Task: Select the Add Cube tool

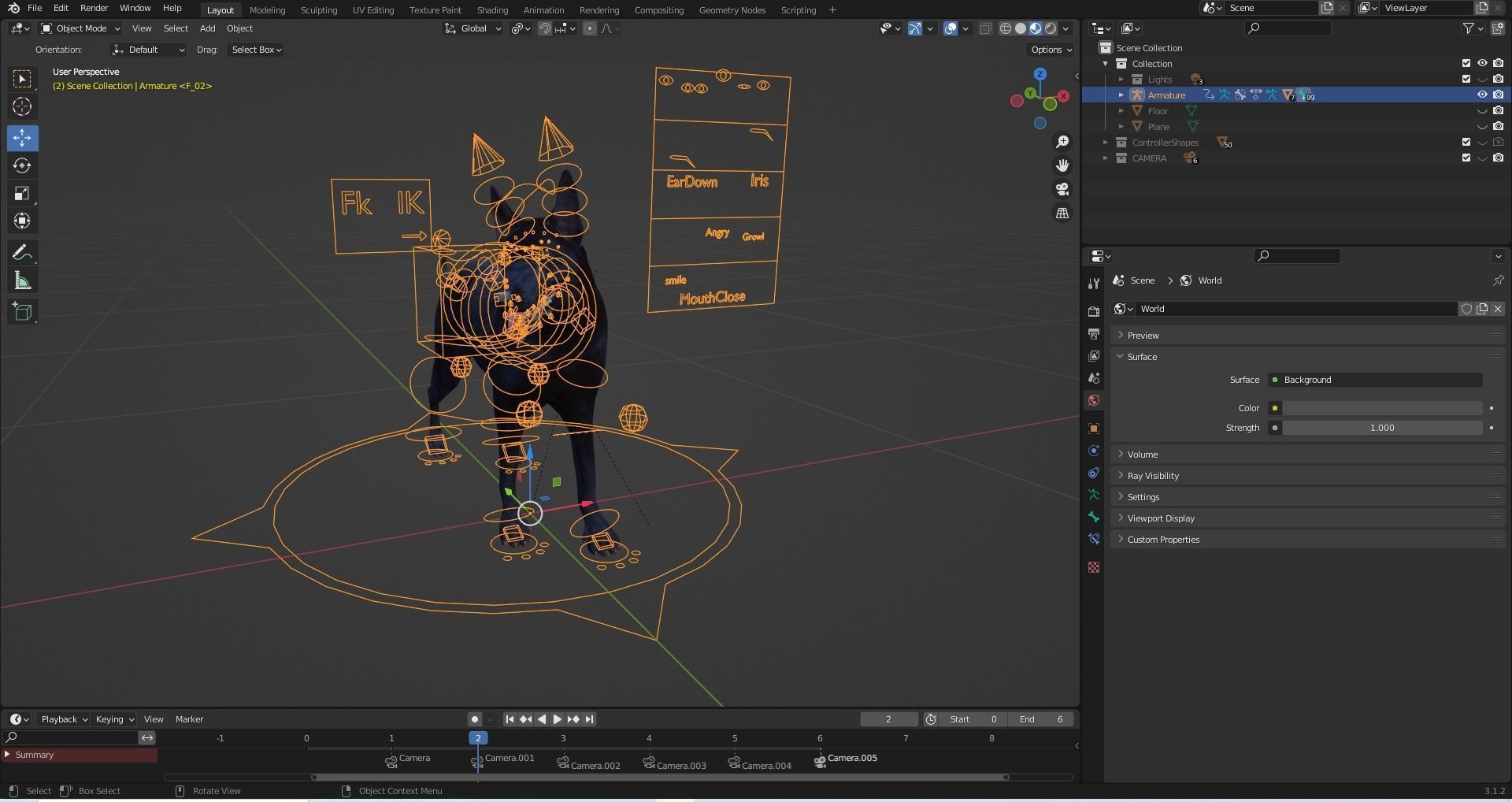Action: tap(22, 312)
